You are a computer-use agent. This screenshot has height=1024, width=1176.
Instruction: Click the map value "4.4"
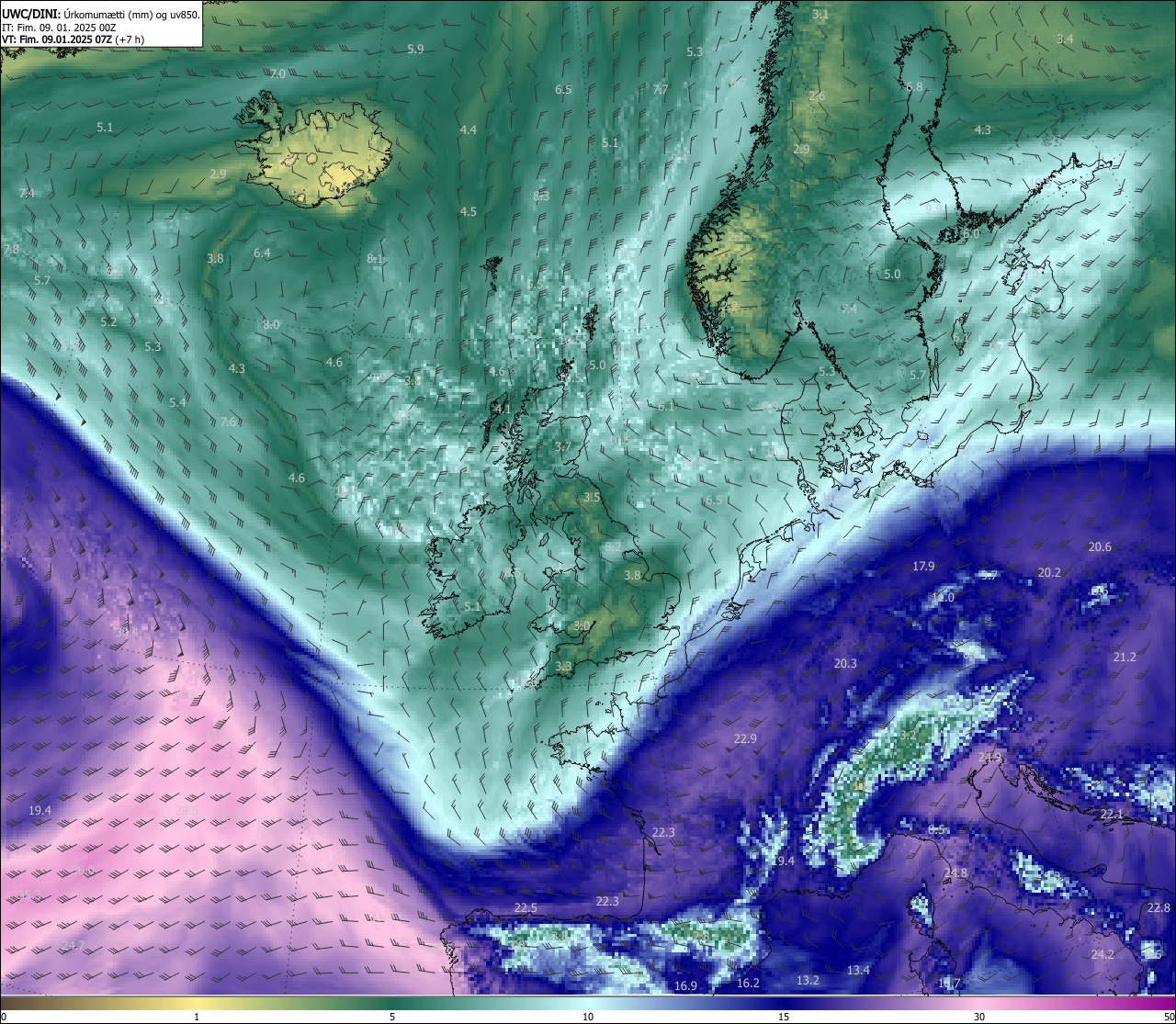[x=469, y=130]
